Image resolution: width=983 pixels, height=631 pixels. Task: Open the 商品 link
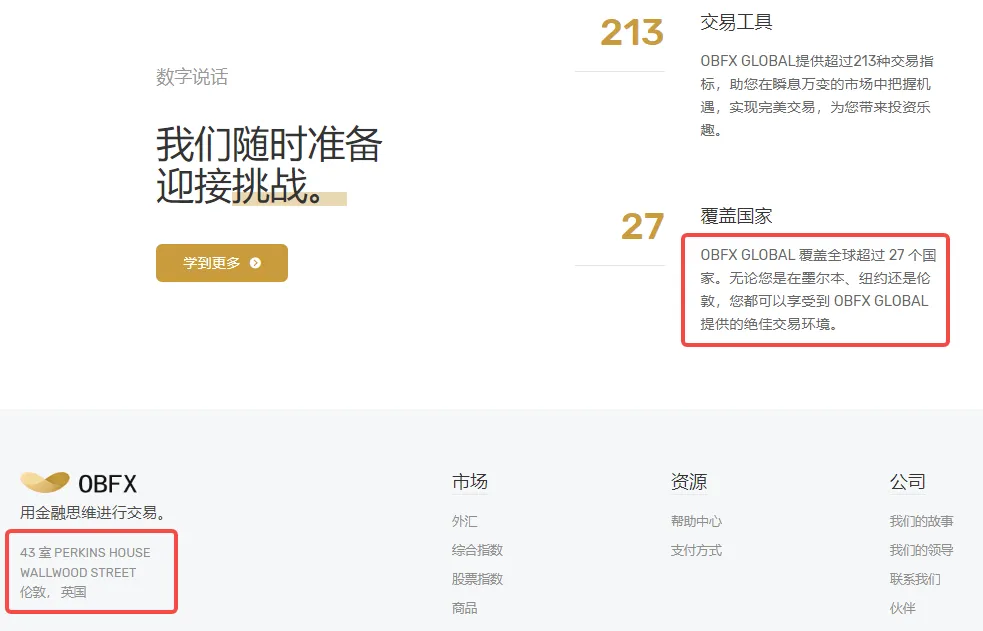click(x=465, y=608)
